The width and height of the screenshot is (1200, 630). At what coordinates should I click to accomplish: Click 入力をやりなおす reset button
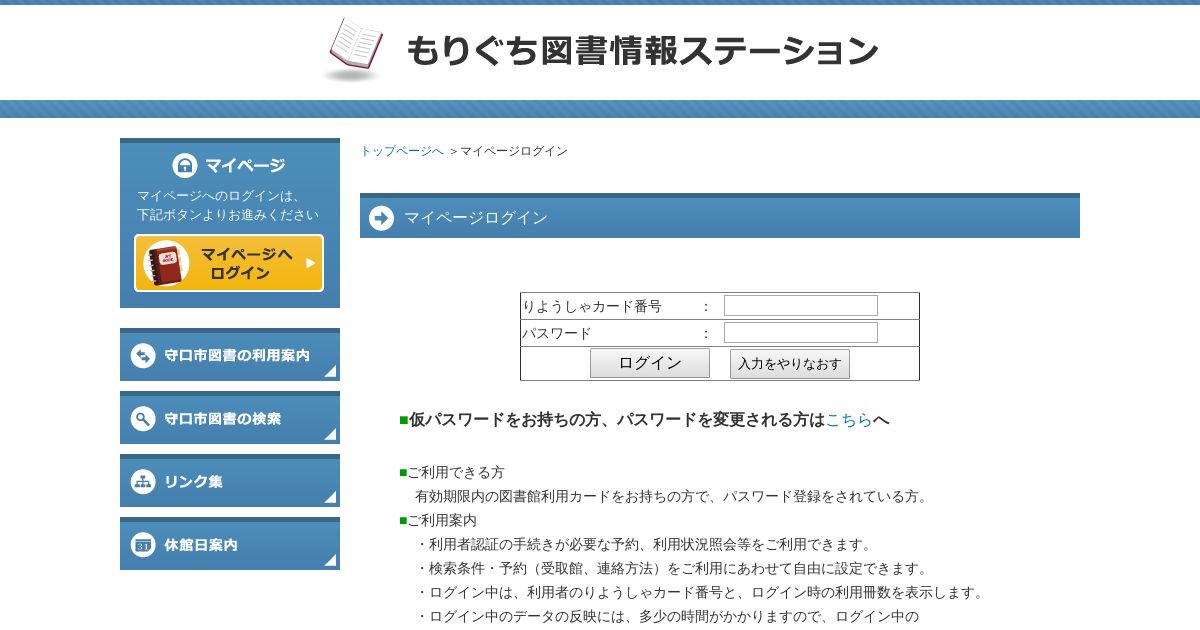click(790, 364)
